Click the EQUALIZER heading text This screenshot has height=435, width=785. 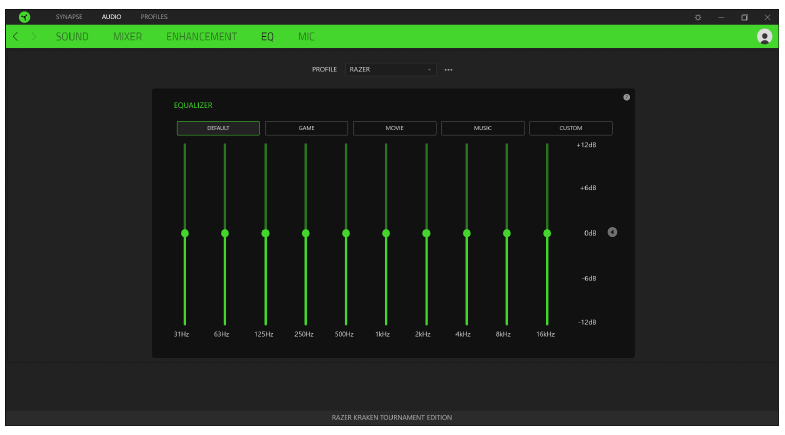pos(193,105)
